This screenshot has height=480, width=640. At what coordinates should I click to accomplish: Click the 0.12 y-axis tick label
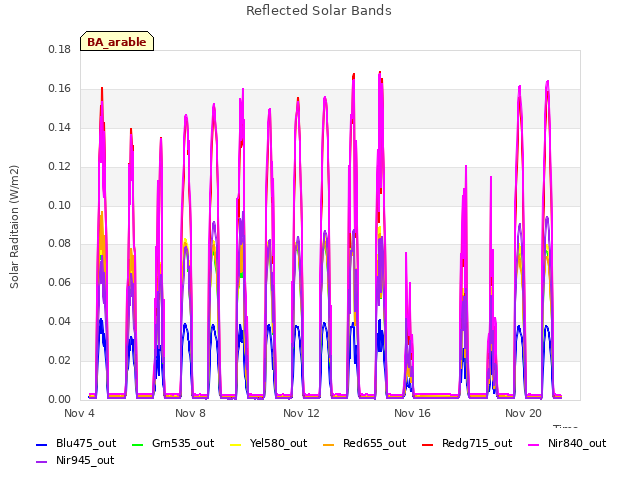click(60, 167)
